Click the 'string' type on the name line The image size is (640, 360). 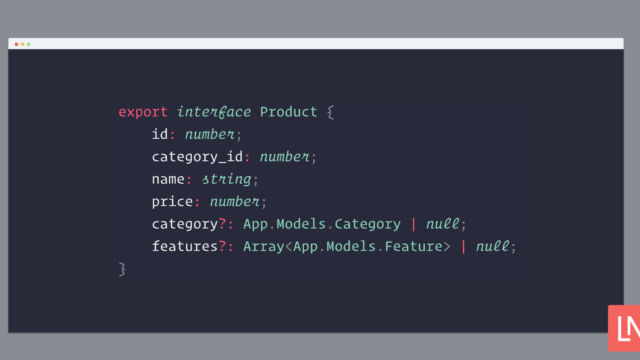[227, 179]
